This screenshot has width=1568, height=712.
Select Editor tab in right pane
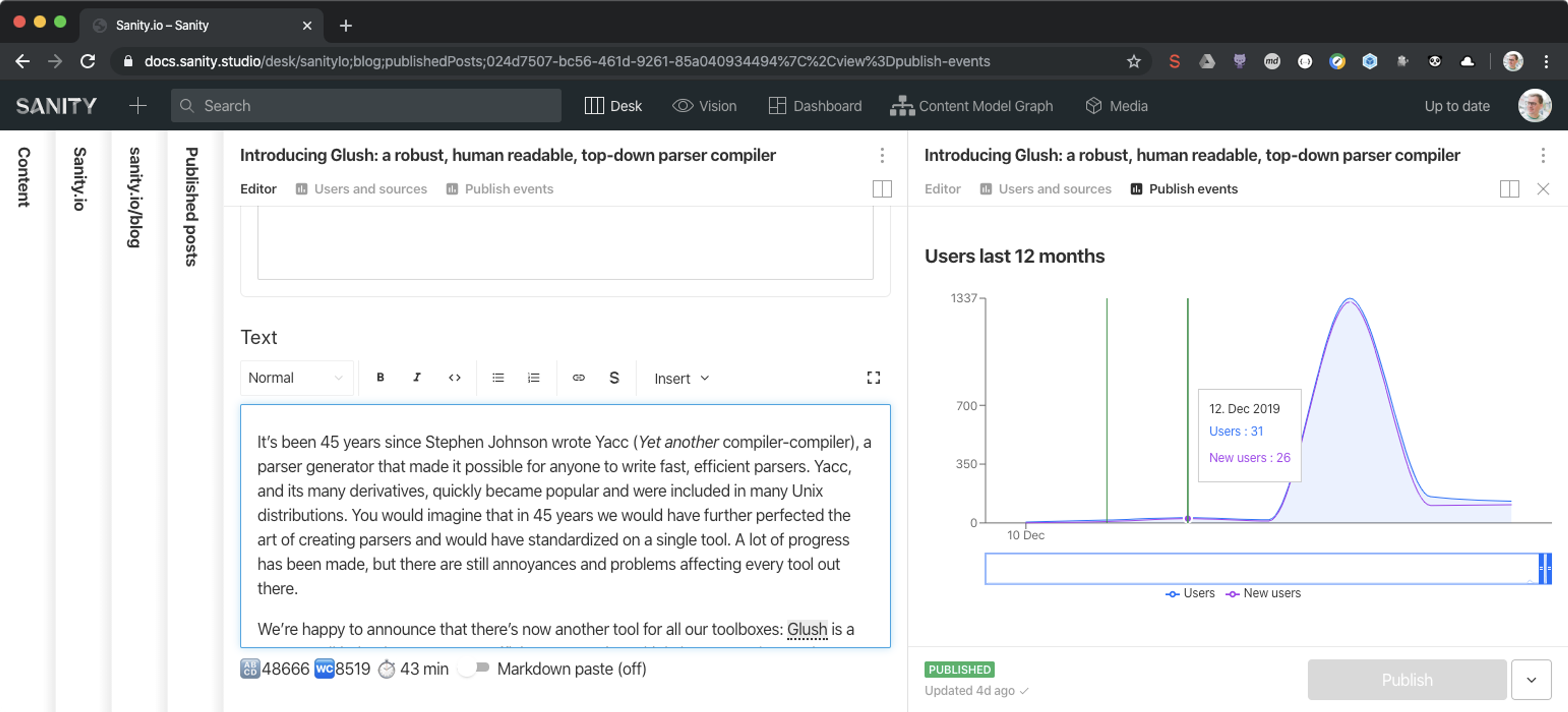[x=942, y=189]
